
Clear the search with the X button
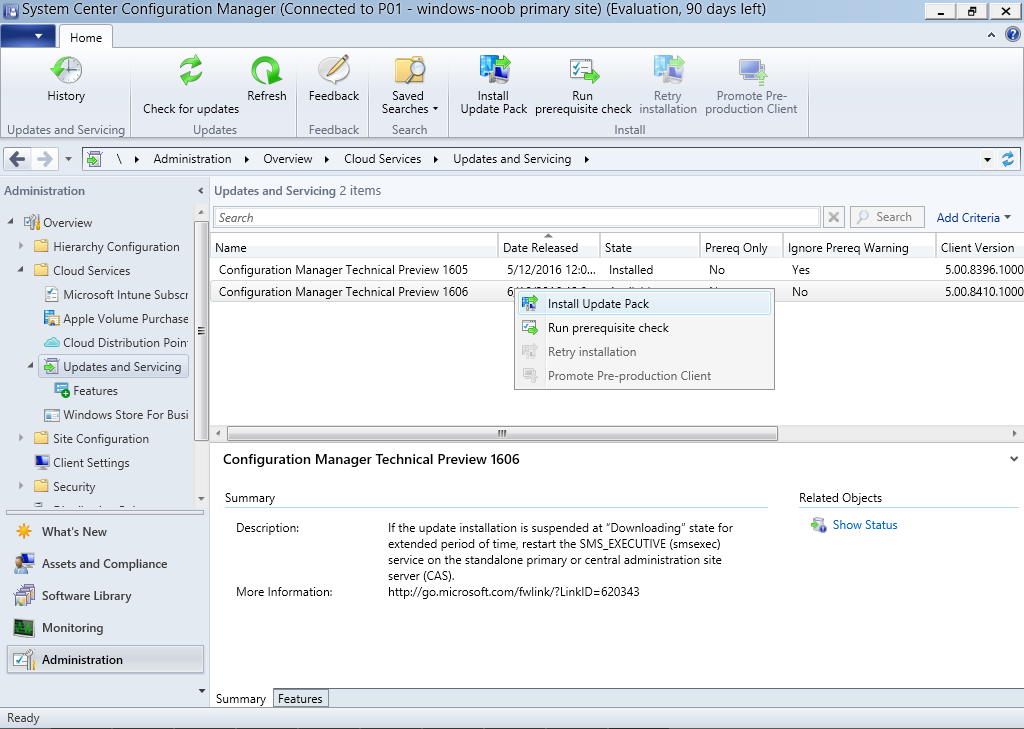834,217
